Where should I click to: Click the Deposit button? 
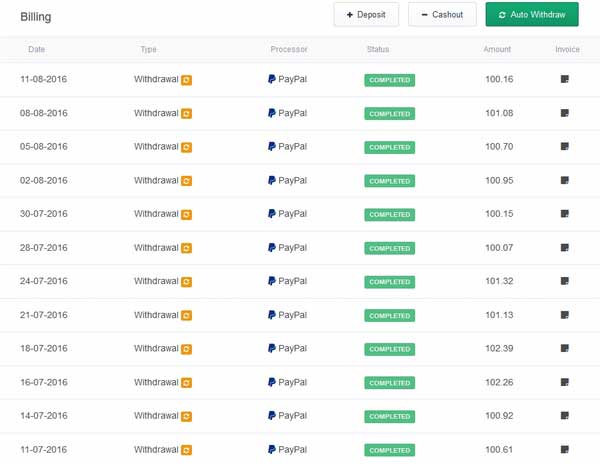(366, 15)
